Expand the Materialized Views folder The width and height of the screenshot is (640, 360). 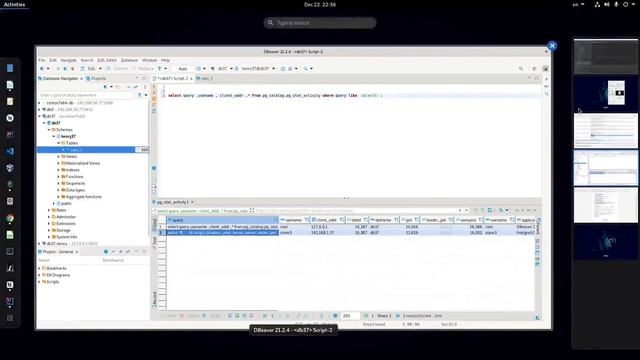[58, 163]
